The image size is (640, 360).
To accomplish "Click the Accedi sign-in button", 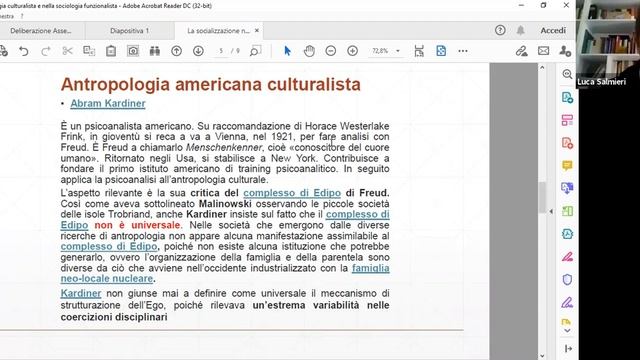I will [x=553, y=30].
